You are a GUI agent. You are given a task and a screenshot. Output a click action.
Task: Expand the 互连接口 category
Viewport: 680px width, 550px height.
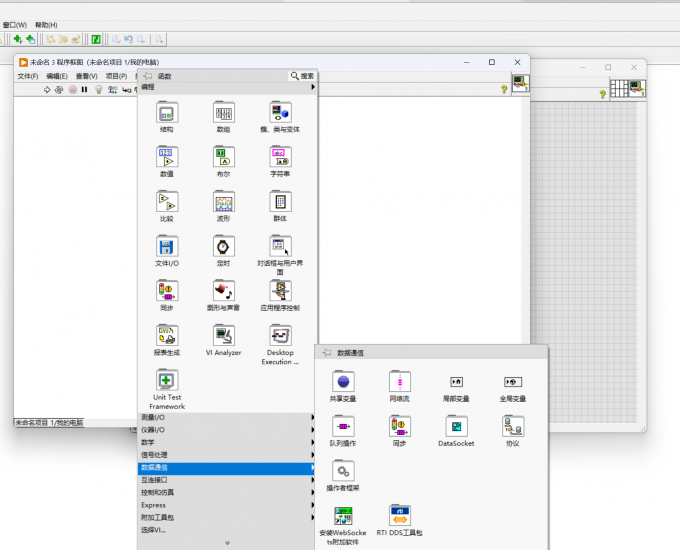pos(228,480)
